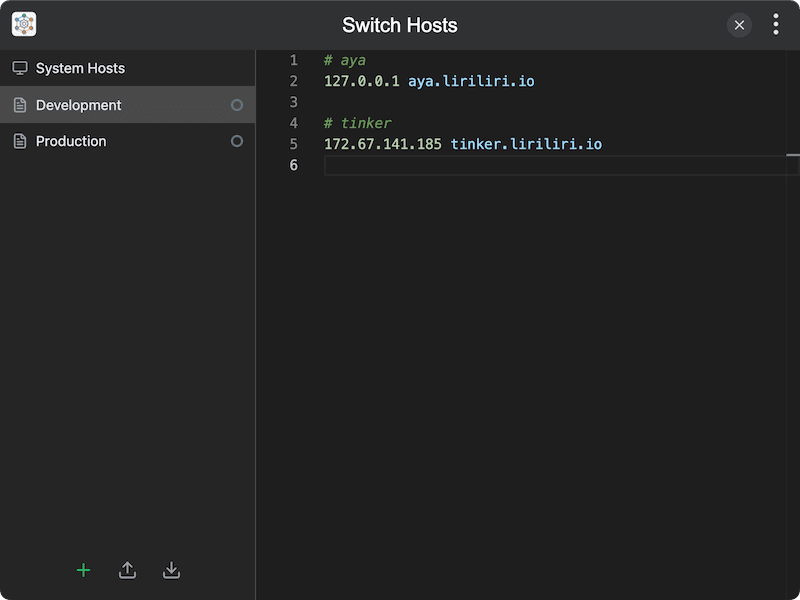Screen dimensions: 800x600
Task: Click line number 5 in the gutter
Action: click(293, 144)
